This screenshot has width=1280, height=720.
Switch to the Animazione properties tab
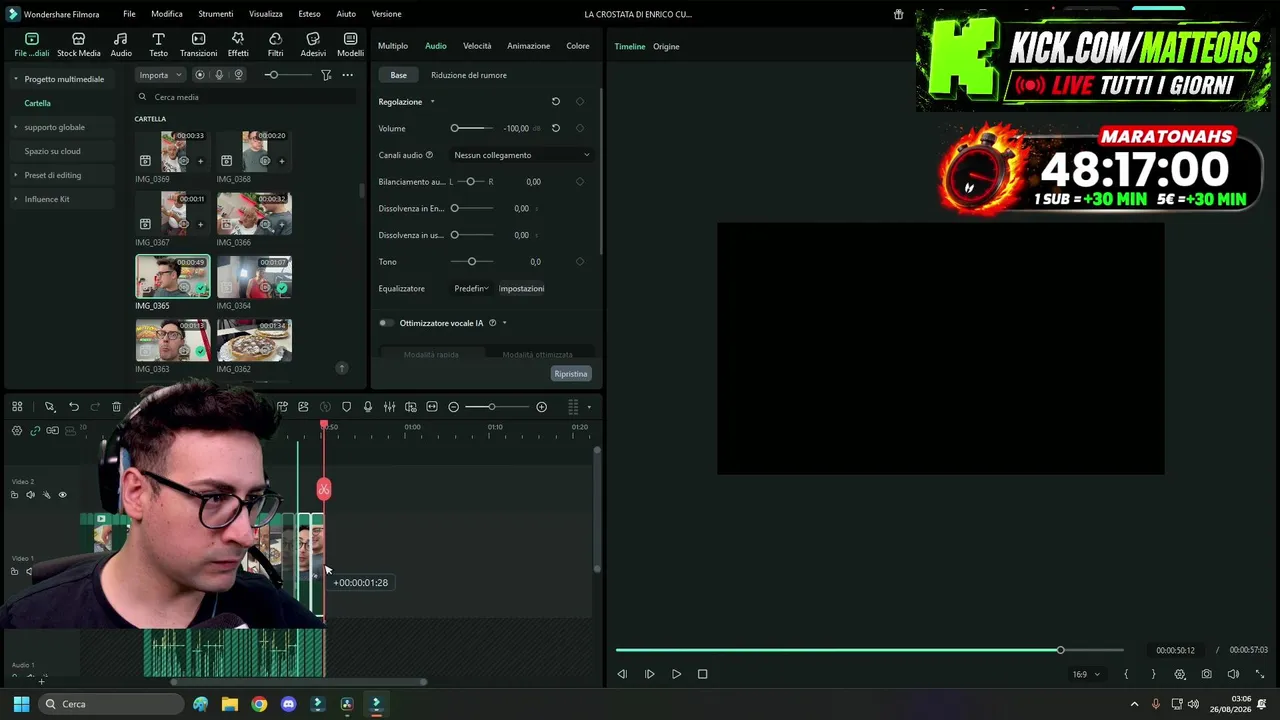pyautogui.click(x=528, y=46)
